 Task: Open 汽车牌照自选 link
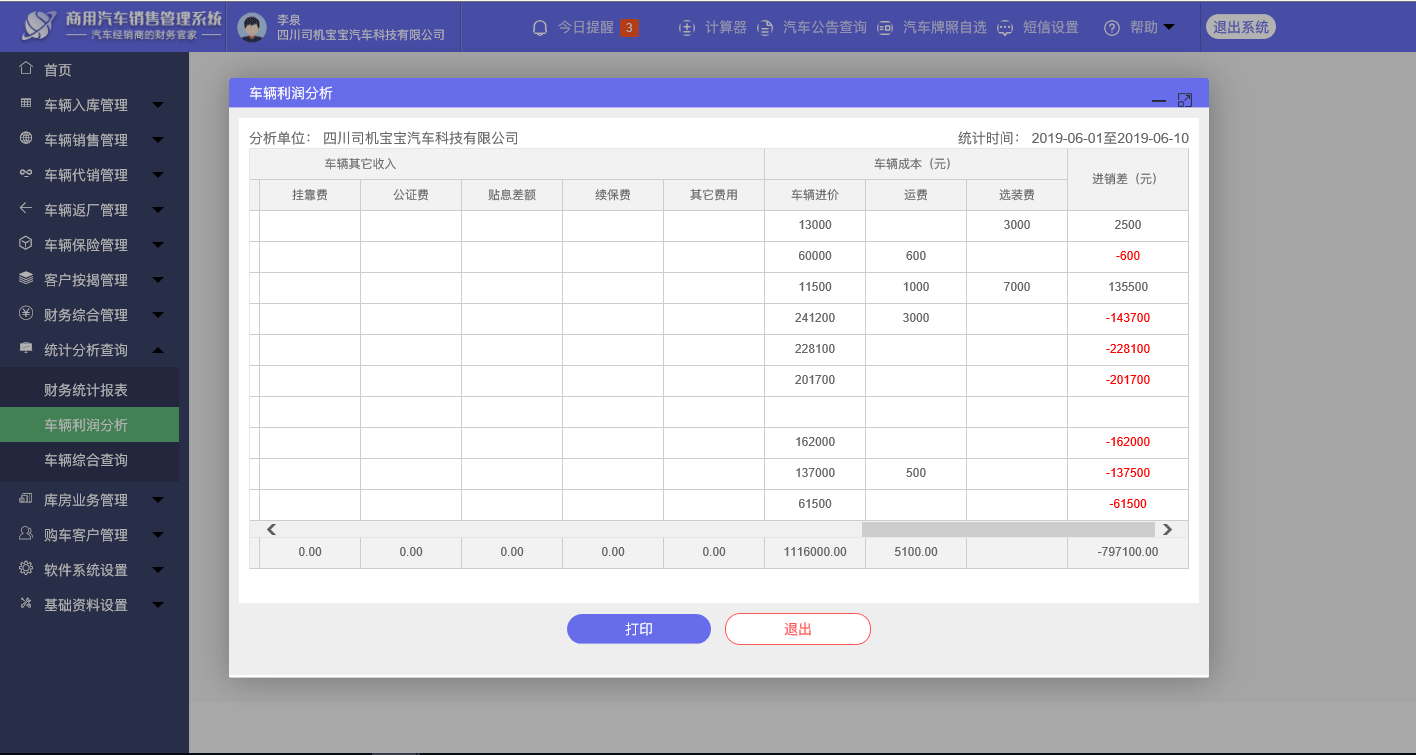945,28
